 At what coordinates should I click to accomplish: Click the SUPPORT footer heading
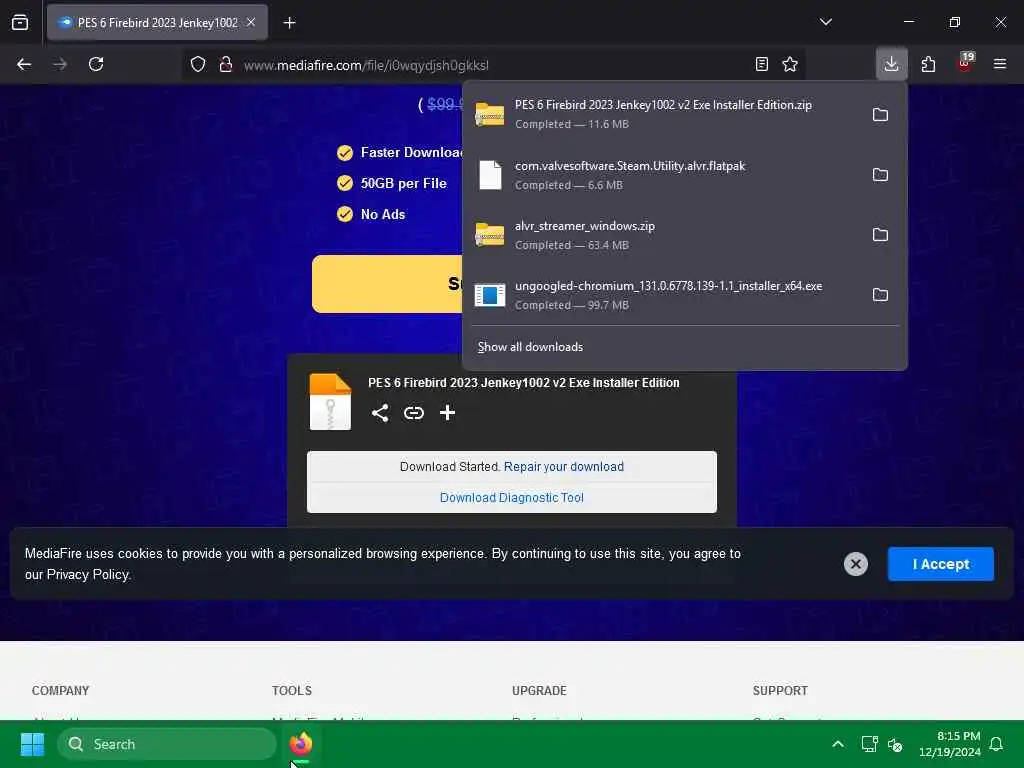[x=780, y=690]
